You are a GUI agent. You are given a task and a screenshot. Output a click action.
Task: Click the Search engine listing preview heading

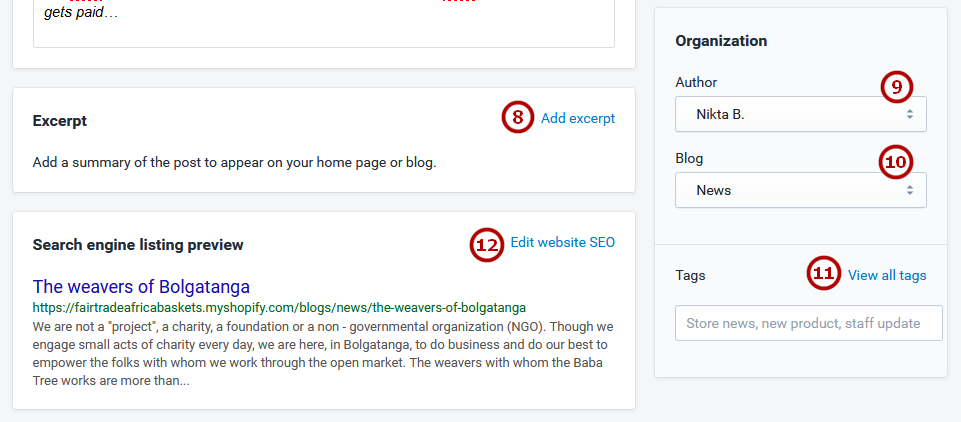(x=138, y=245)
